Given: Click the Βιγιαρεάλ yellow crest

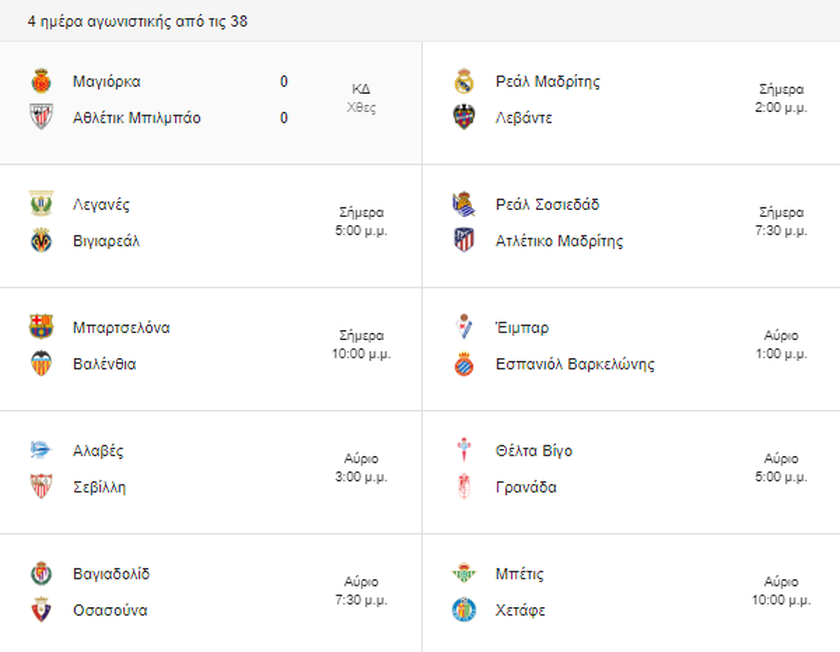Looking at the screenshot, I should (41, 240).
